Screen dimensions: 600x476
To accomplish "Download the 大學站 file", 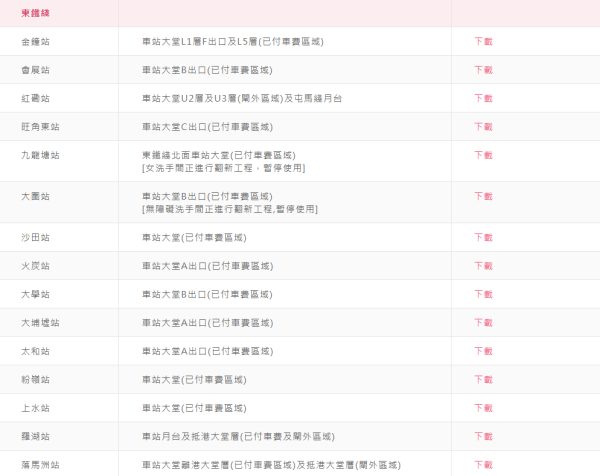I will 483,295.
